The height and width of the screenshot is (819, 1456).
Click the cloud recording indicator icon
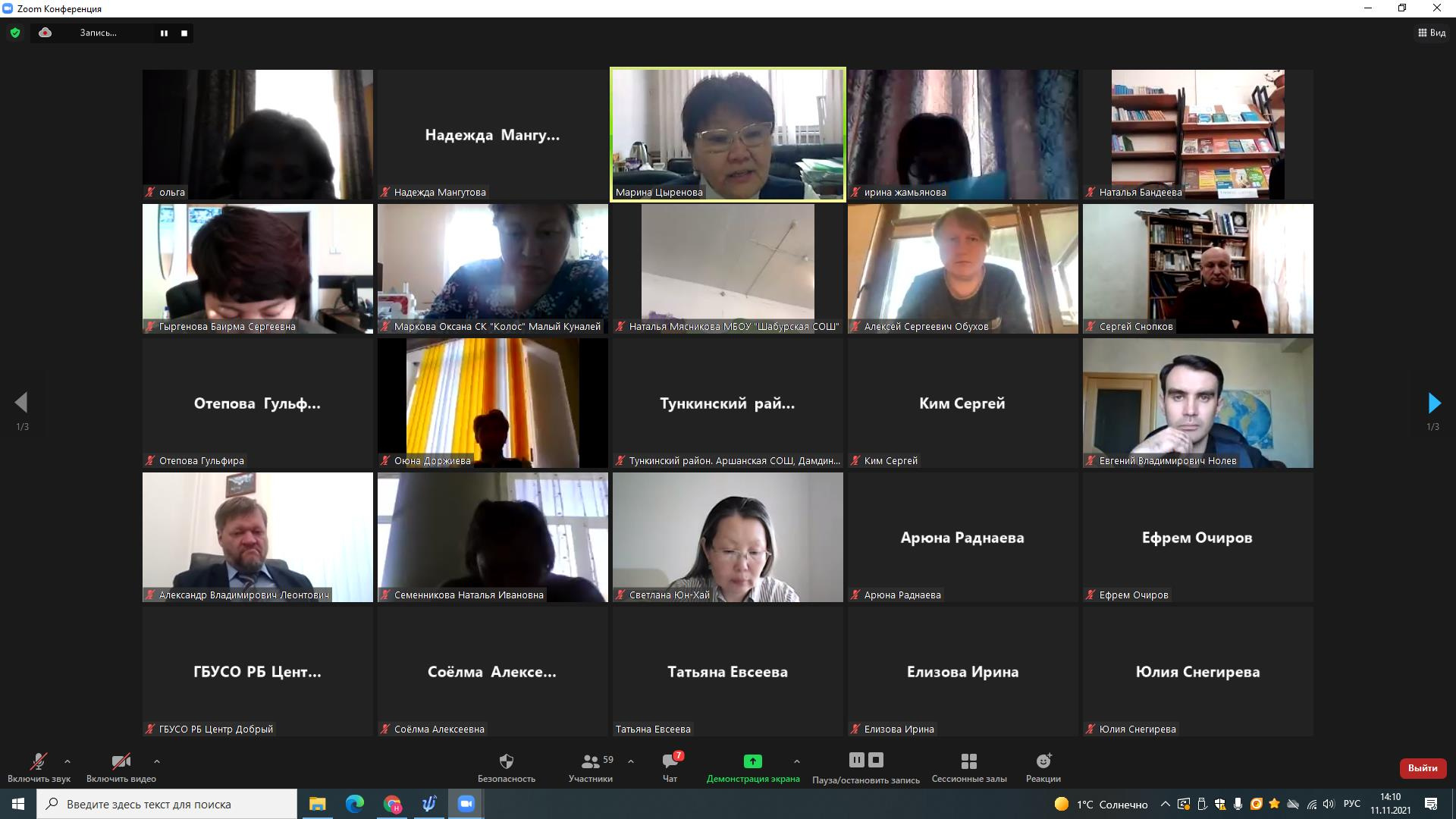(45, 33)
